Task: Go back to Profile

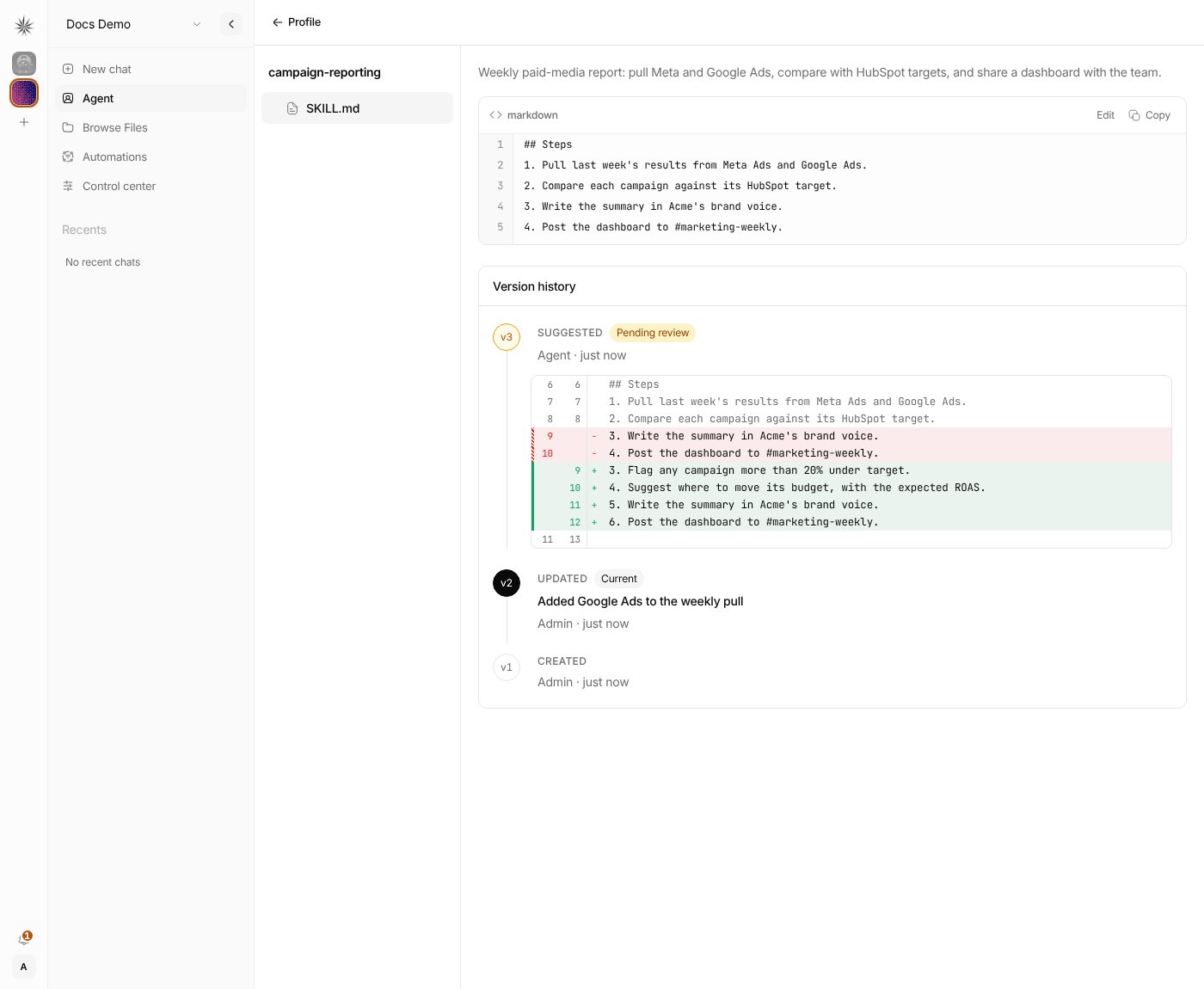Action: [x=296, y=22]
